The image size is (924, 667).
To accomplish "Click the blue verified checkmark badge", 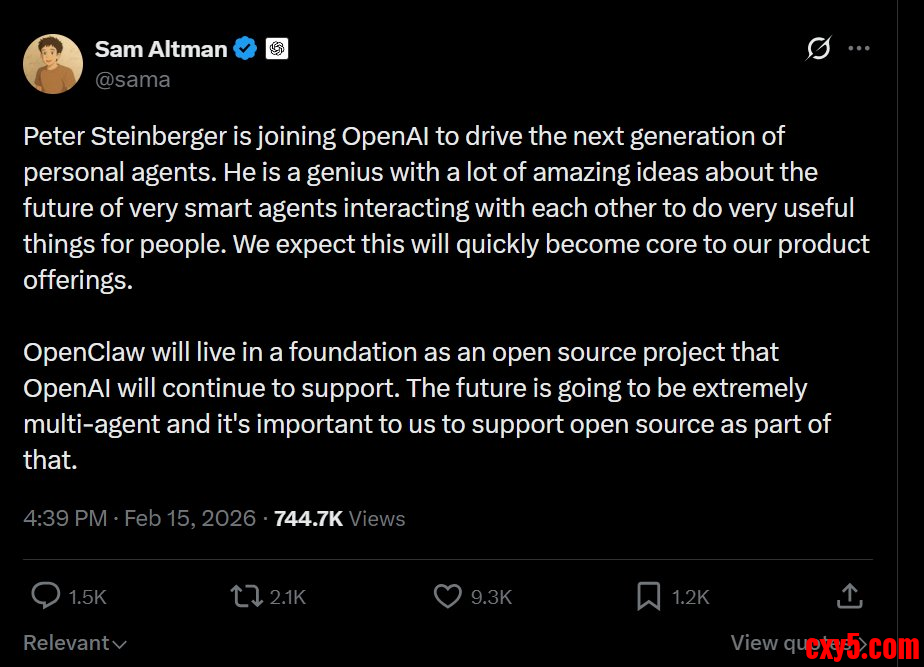I will click(x=246, y=48).
